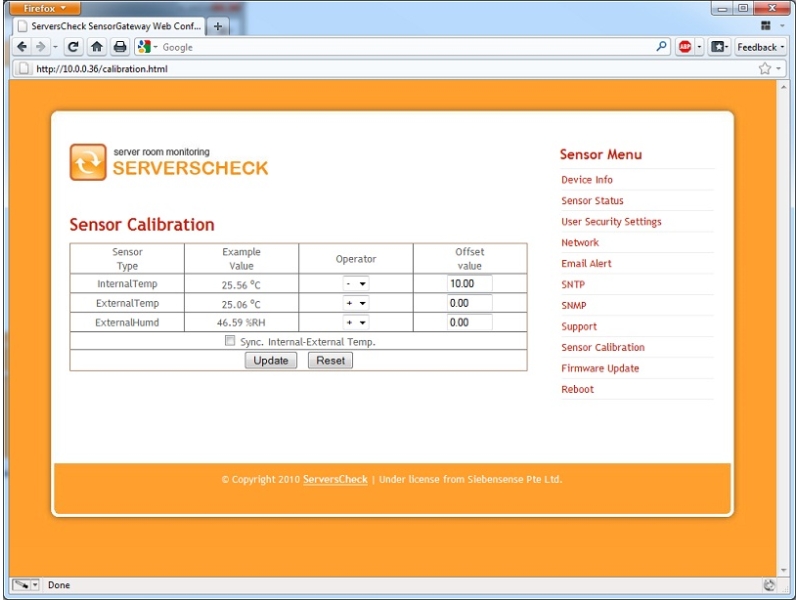
Task: Open Firmware Update link
Action: click(x=600, y=368)
